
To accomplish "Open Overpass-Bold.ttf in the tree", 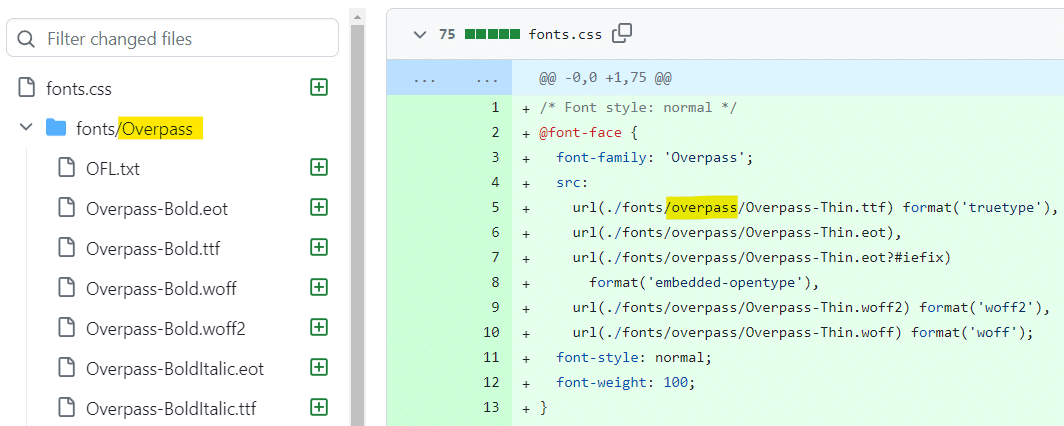I will [153, 248].
